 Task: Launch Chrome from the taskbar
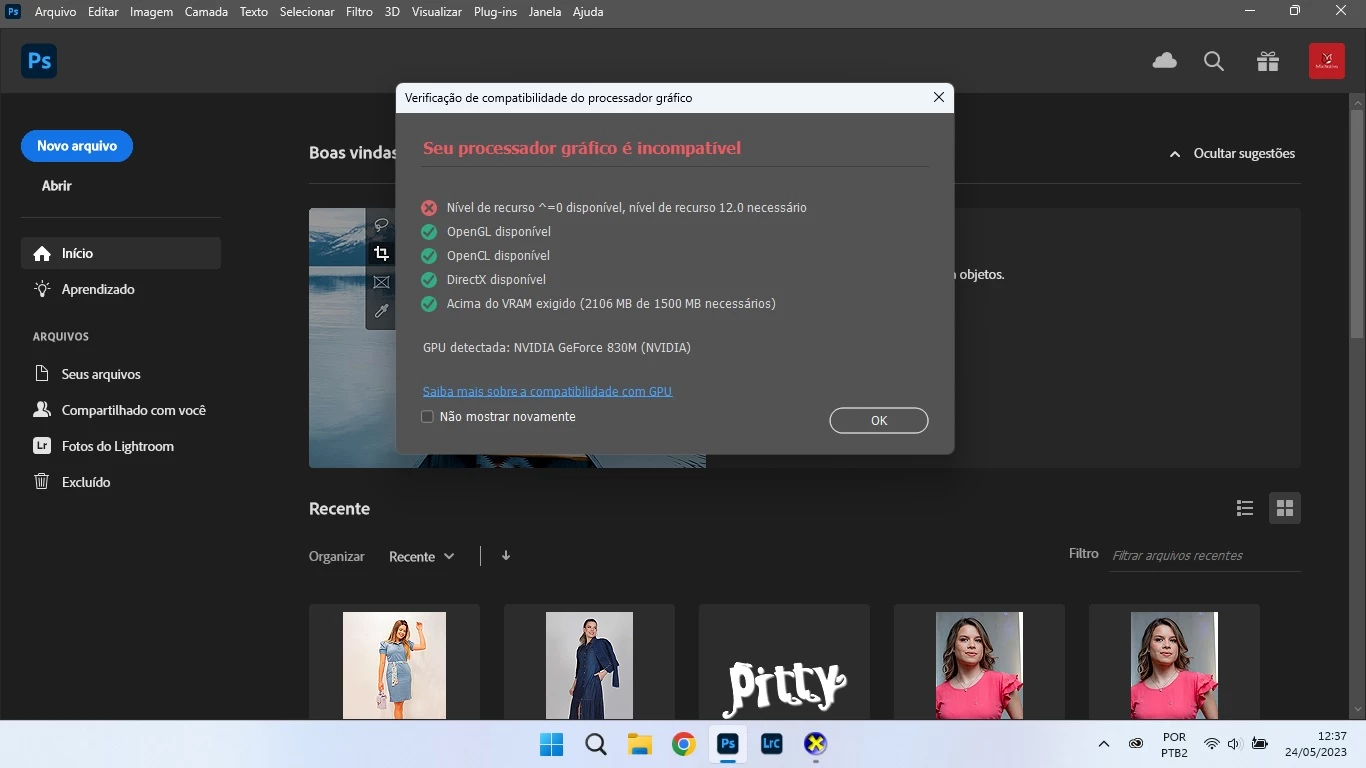(684, 744)
